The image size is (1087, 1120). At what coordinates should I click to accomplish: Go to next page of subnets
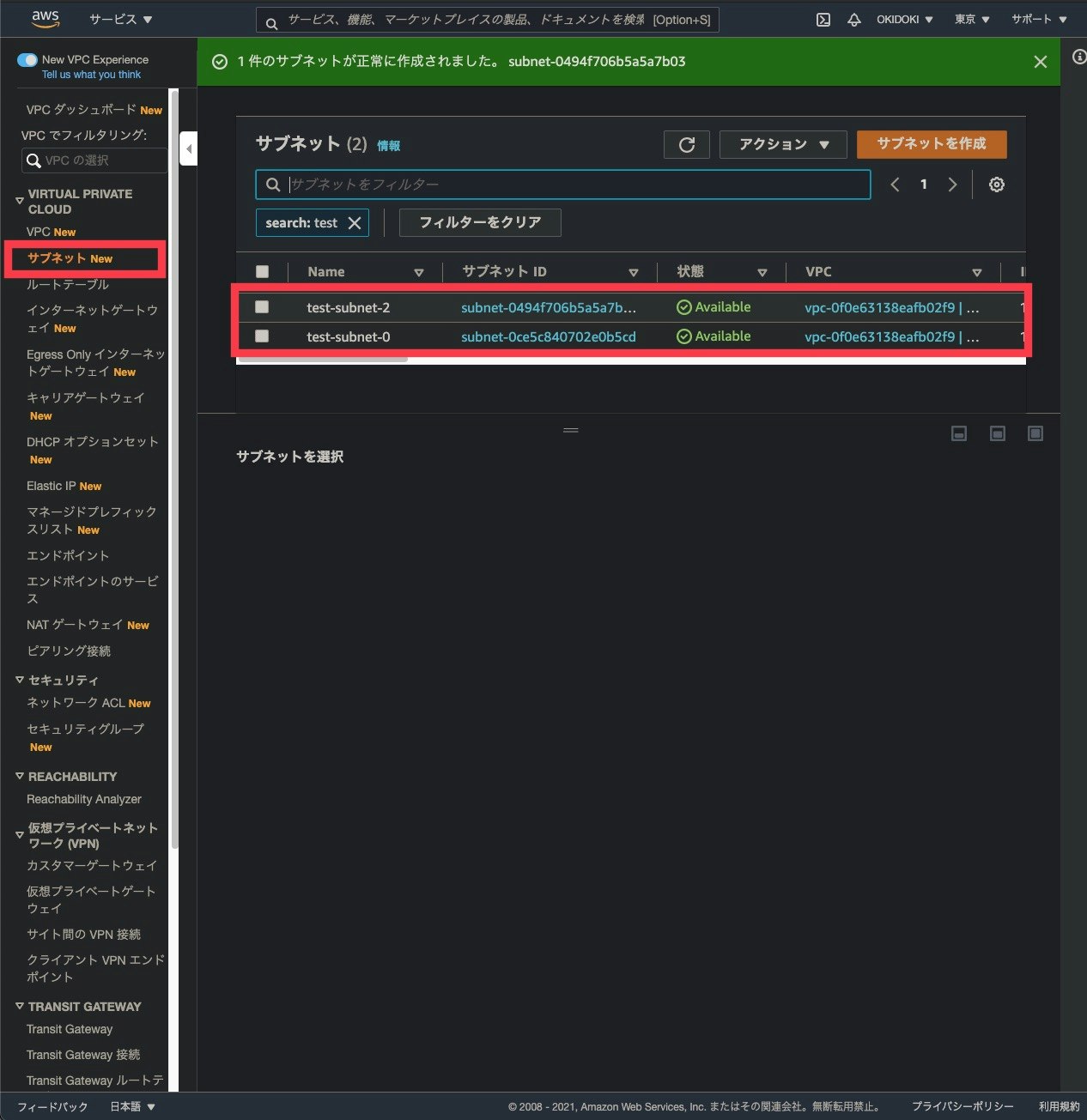pos(951,185)
